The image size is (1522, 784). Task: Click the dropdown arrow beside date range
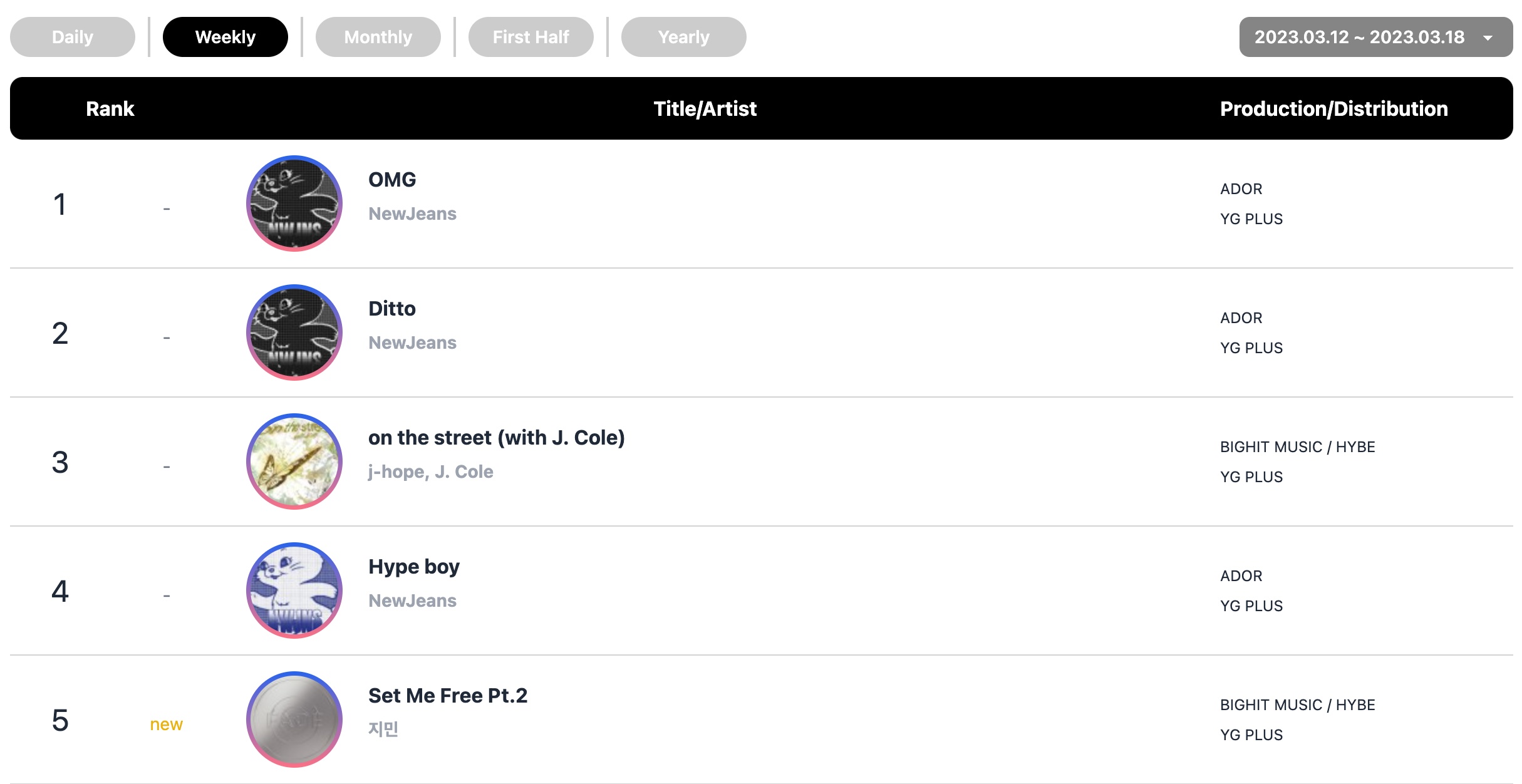[1488, 38]
